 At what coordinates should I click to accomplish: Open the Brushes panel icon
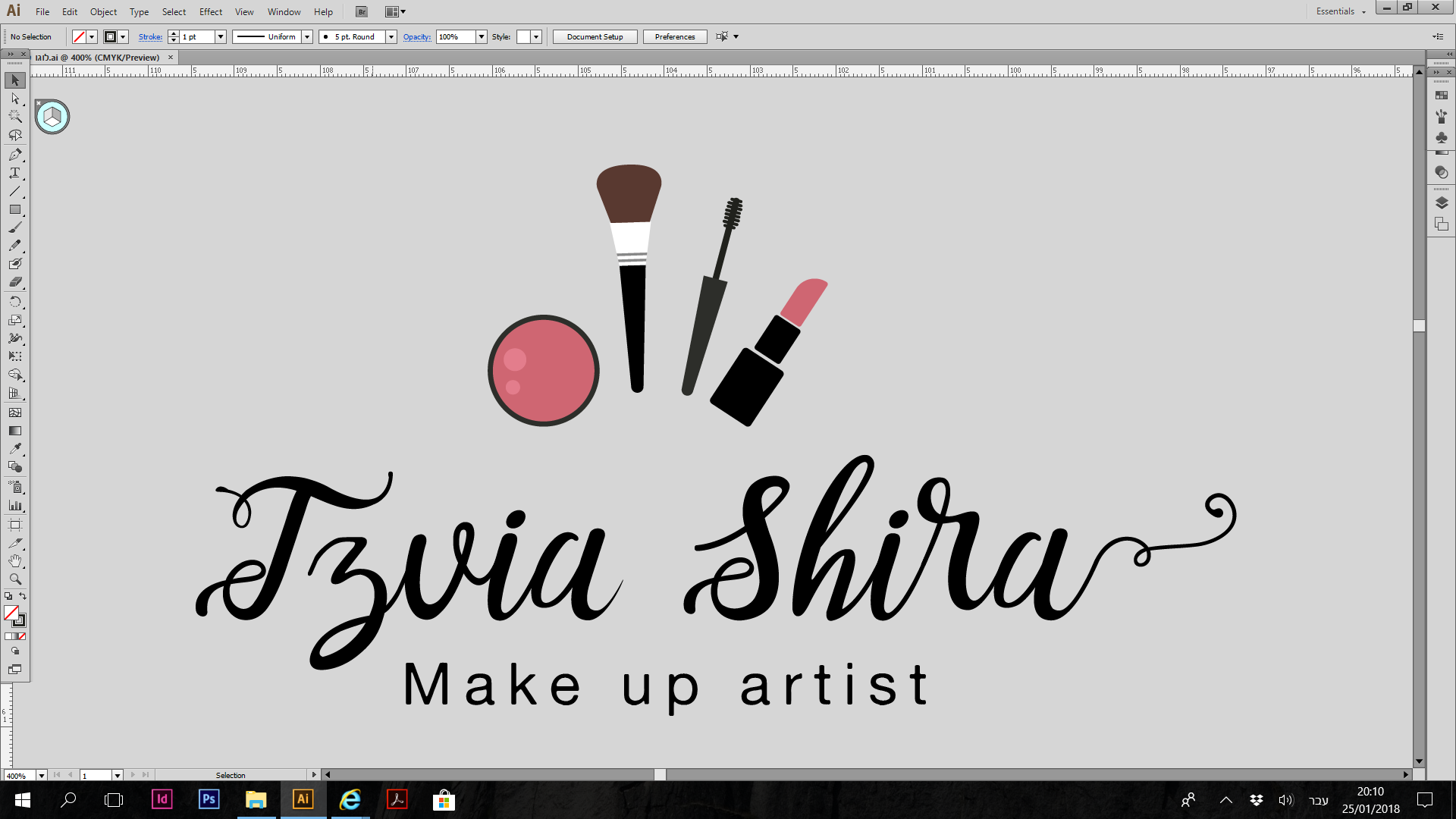pyautogui.click(x=1442, y=116)
